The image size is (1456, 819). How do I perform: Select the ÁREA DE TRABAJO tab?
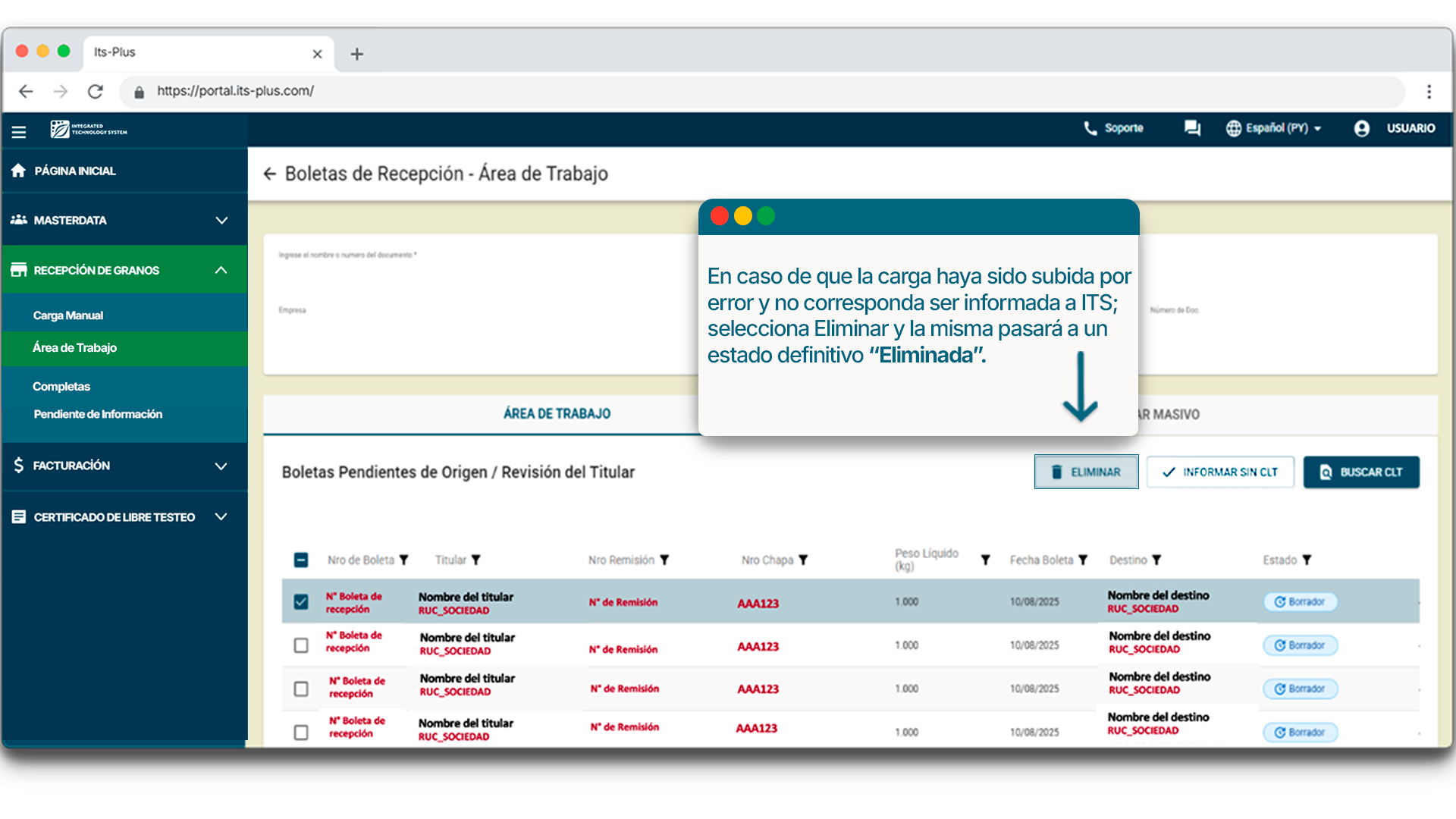pos(557,414)
